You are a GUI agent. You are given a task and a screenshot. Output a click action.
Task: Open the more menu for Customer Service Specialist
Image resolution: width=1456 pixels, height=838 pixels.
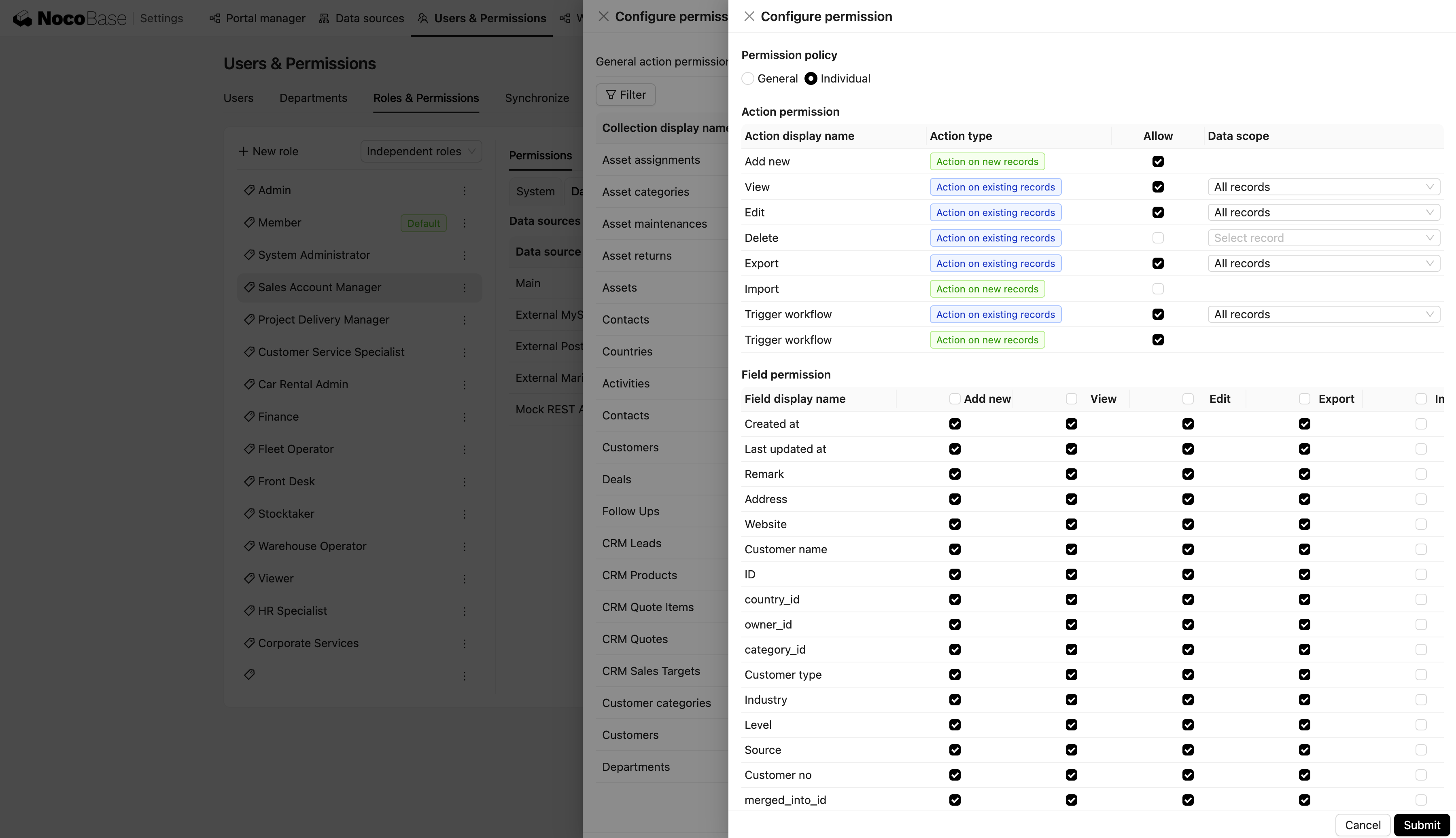465,352
